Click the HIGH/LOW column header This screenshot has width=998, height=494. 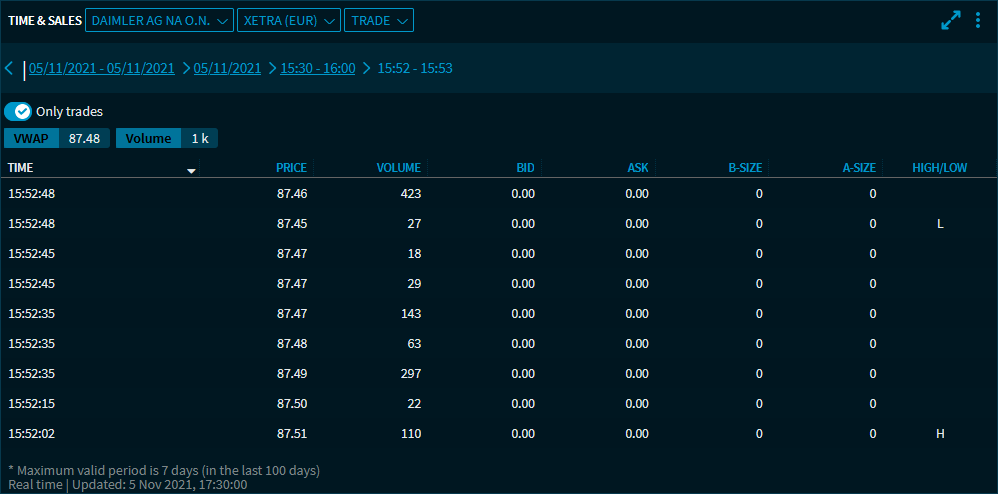(x=939, y=168)
